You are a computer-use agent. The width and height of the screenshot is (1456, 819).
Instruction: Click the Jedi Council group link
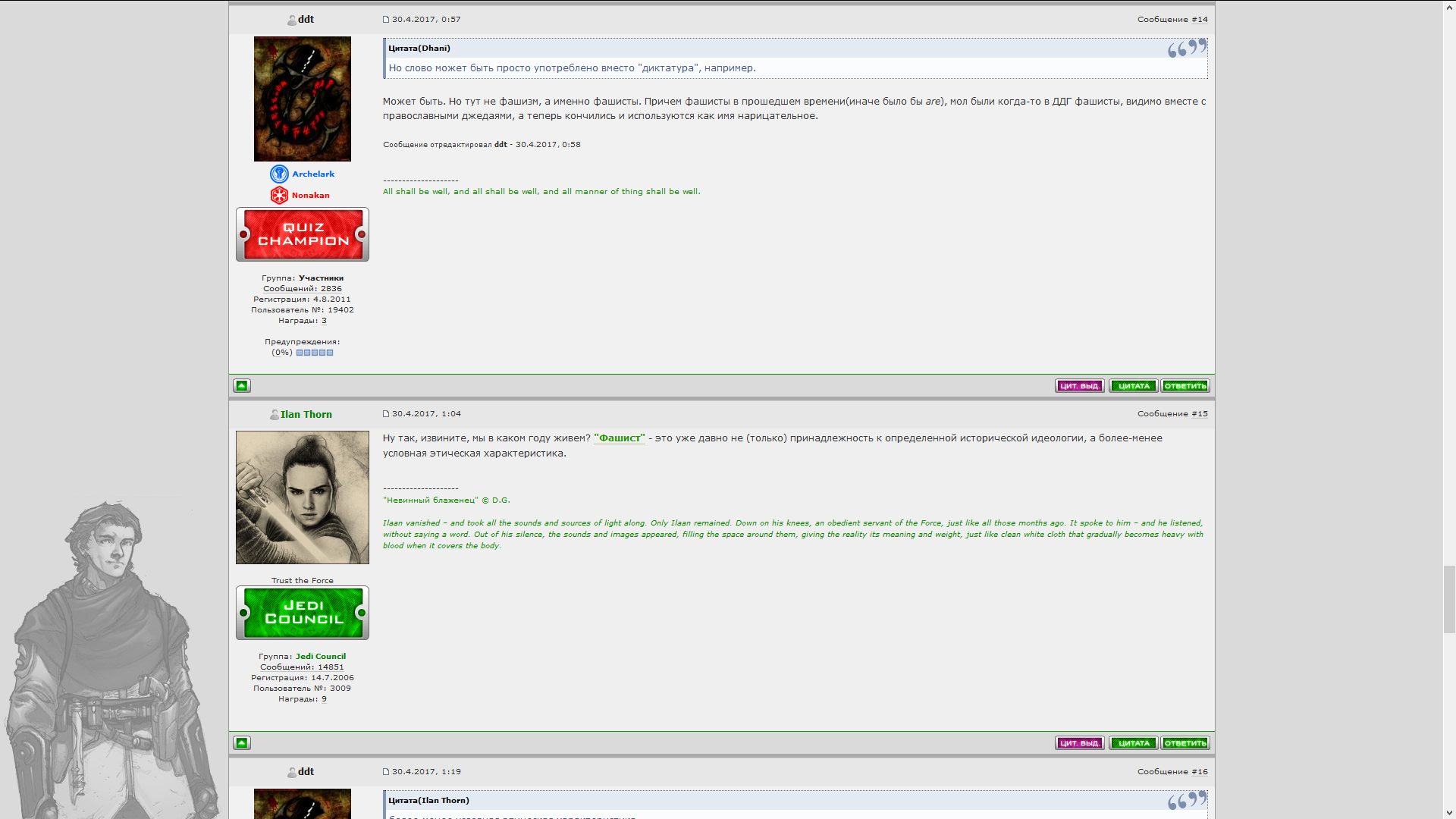pyautogui.click(x=321, y=657)
